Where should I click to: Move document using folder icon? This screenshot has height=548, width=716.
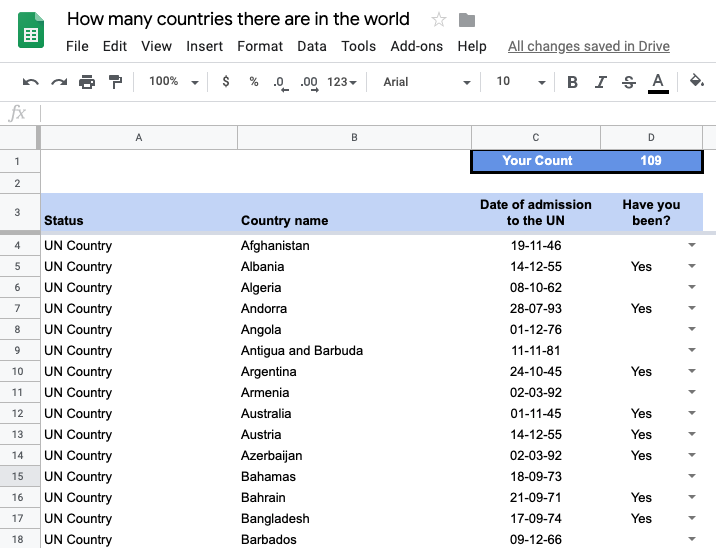[467, 19]
